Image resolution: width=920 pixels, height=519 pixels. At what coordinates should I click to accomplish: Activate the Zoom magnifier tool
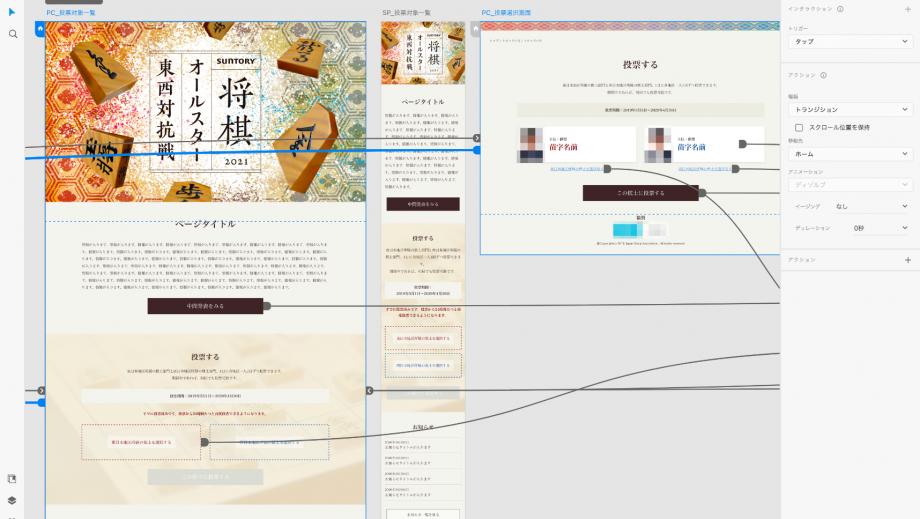click(x=12, y=34)
